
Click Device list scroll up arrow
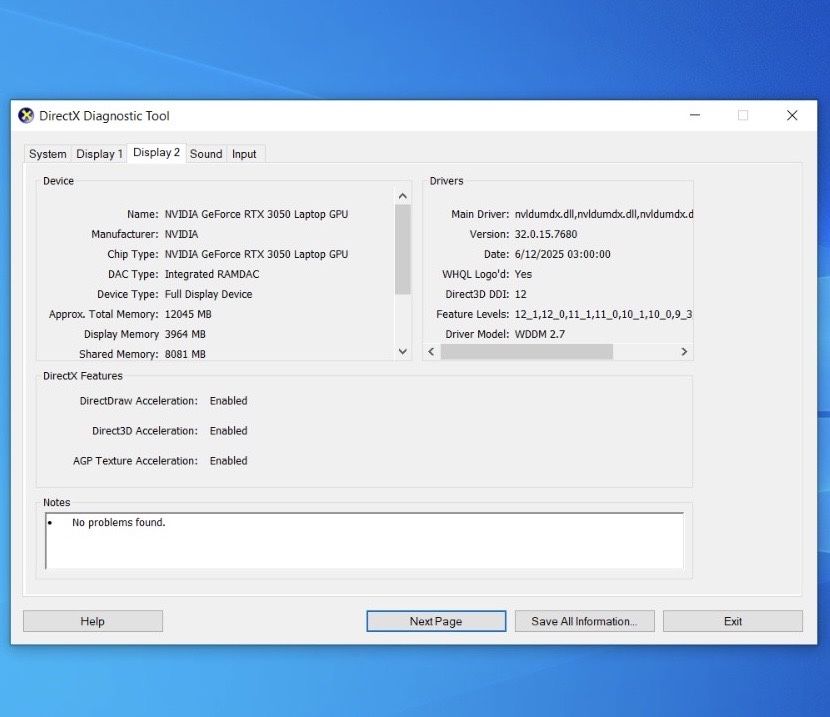pyautogui.click(x=403, y=196)
